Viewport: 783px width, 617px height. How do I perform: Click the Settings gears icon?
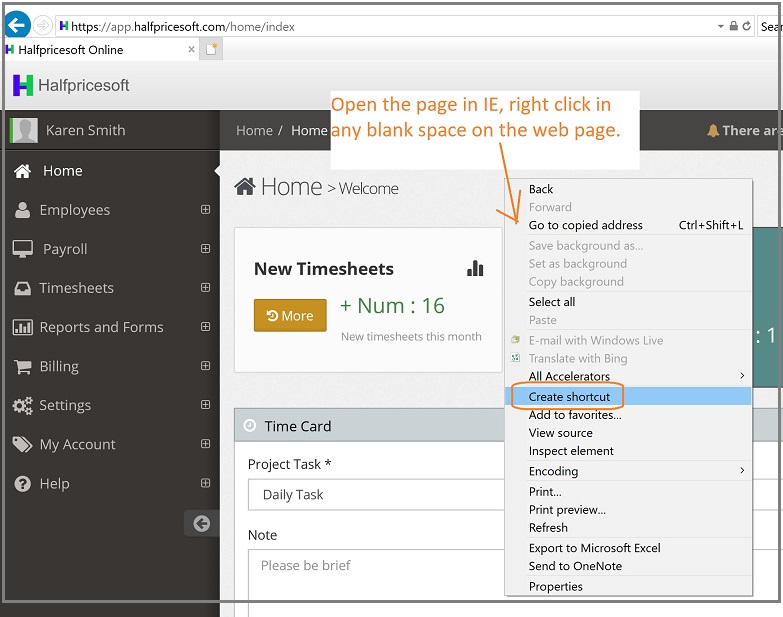coord(22,405)
